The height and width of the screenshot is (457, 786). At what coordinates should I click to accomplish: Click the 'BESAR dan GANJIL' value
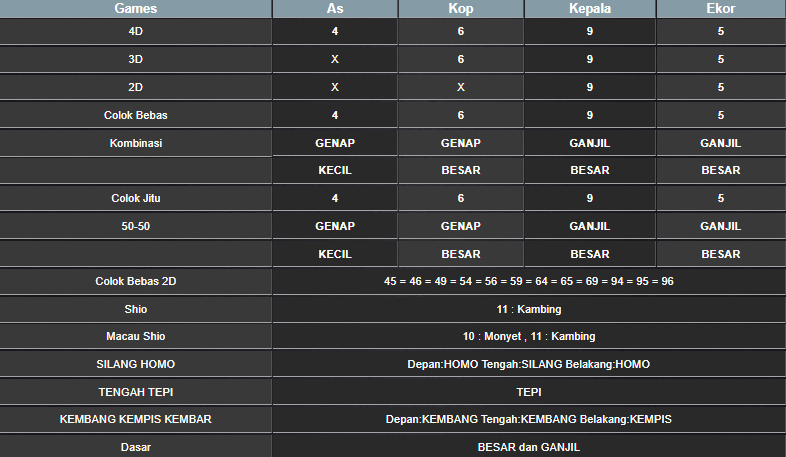tap(529, 447)
